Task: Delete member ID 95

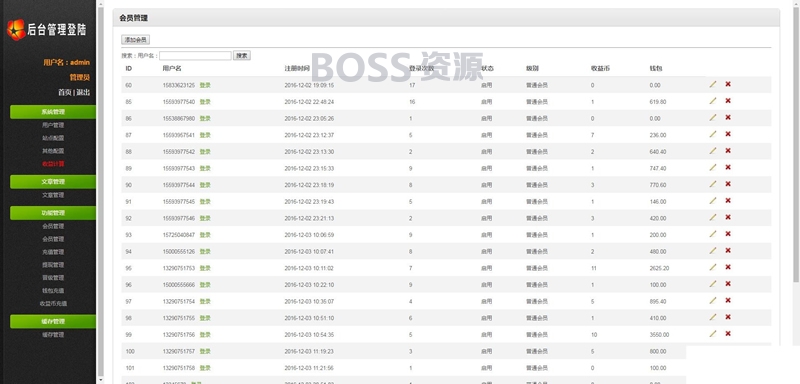Action: click(x=728, y=267)
